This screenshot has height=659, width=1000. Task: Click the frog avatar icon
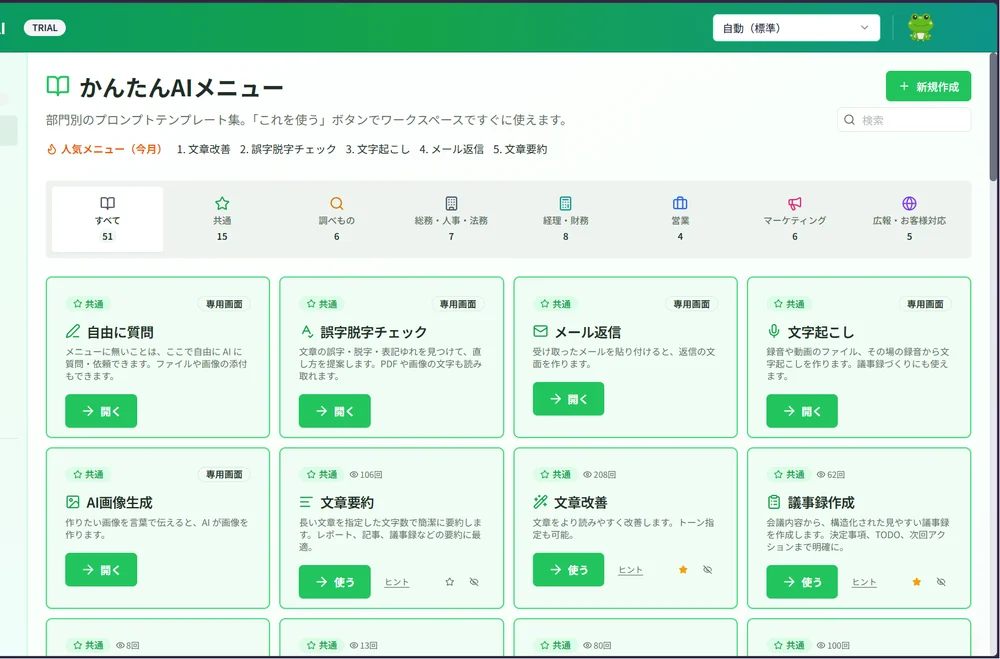point(920,28)
